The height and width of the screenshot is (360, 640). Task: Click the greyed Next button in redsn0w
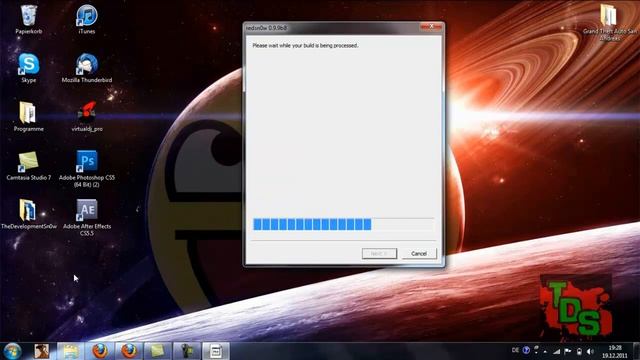pos(379,253)
